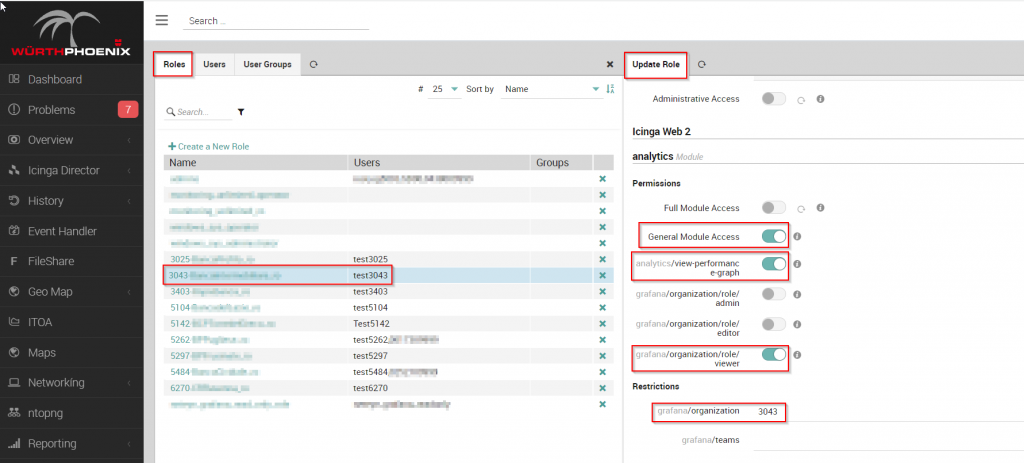Image resolution: width=1024 pixels, height=463 pixels.
Task: Click the roles list Search field
Action: coord(199,112)
